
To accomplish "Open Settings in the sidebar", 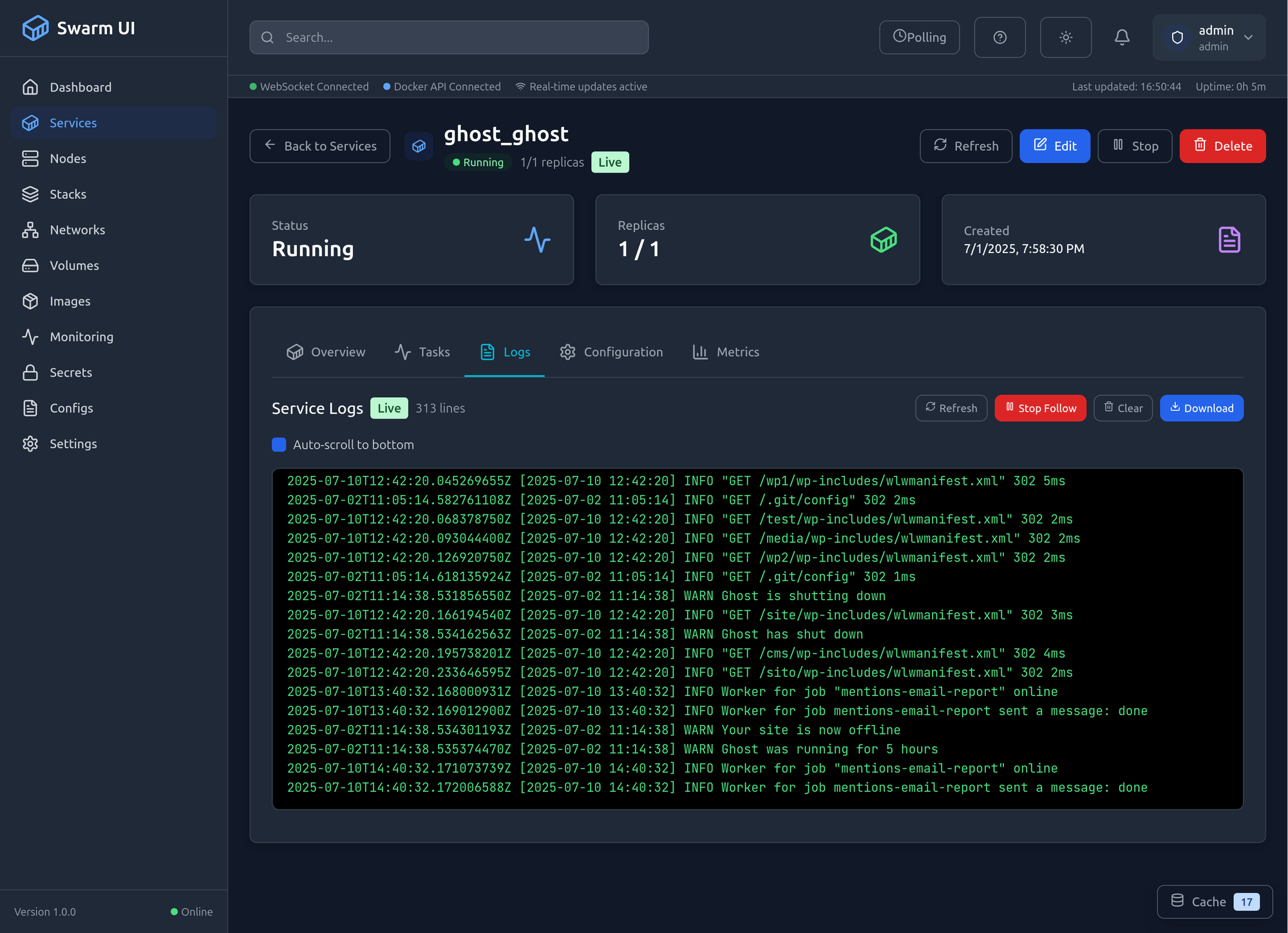I will pyautogui.click(x=113, y=444).
